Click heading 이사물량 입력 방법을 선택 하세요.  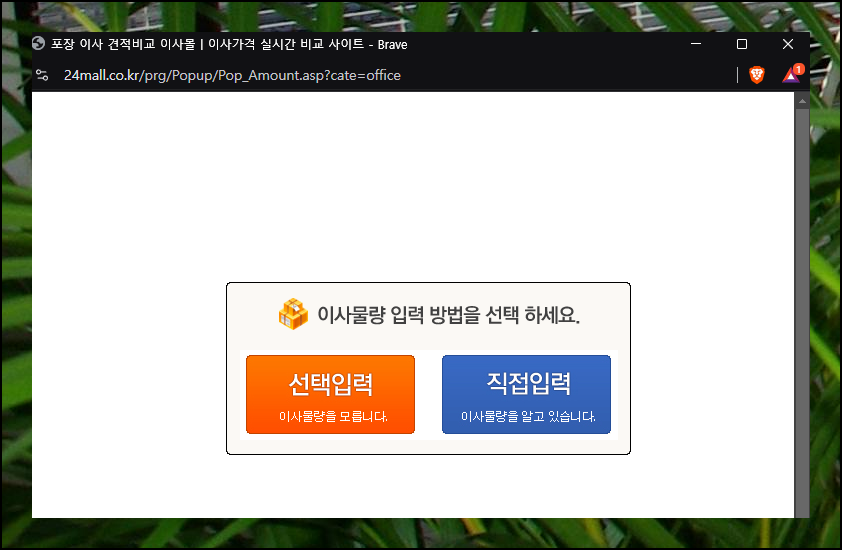448,315
